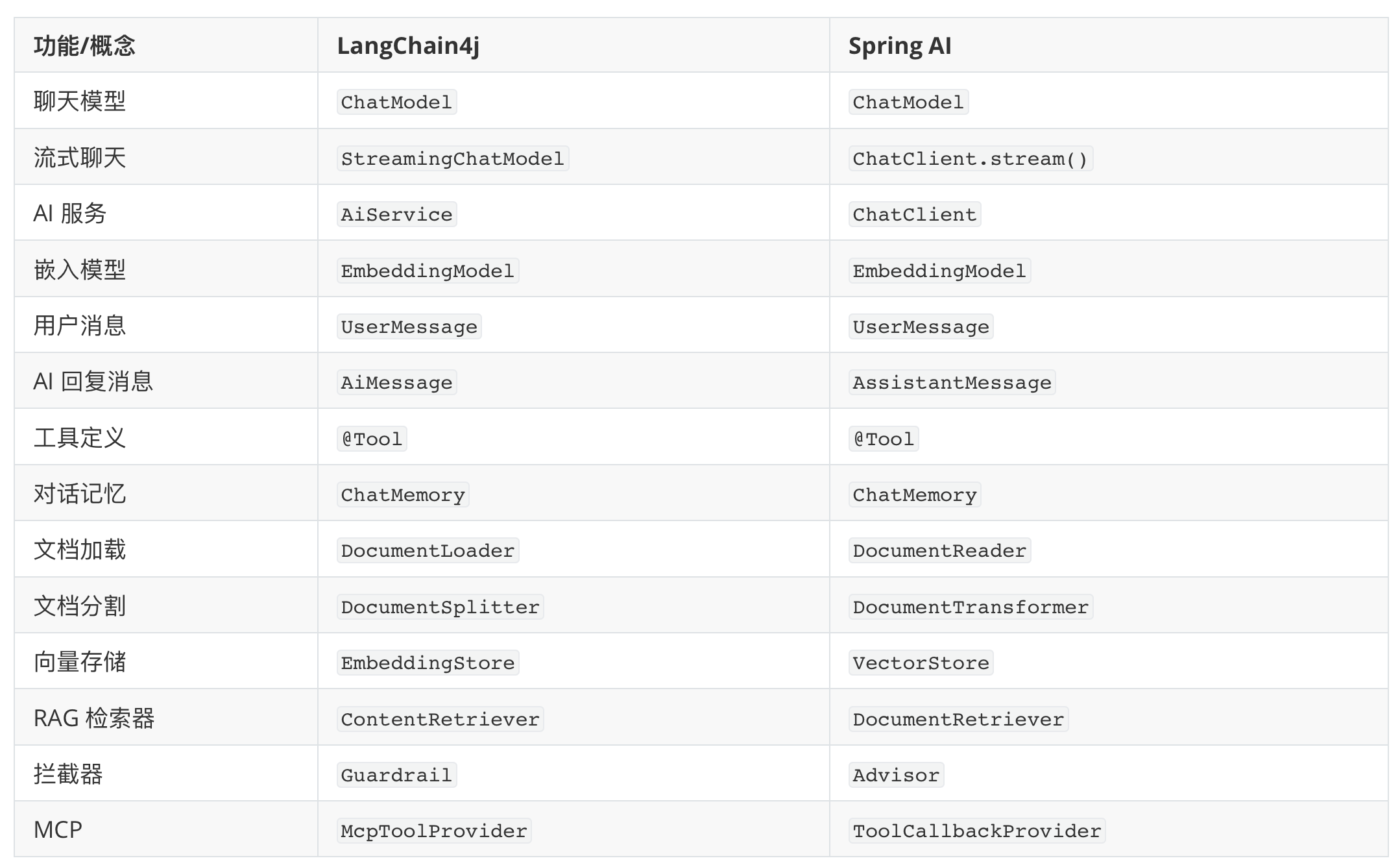Select the Guardrail code label
Viewport: 1400px width, 867px height.
[396, 775]
